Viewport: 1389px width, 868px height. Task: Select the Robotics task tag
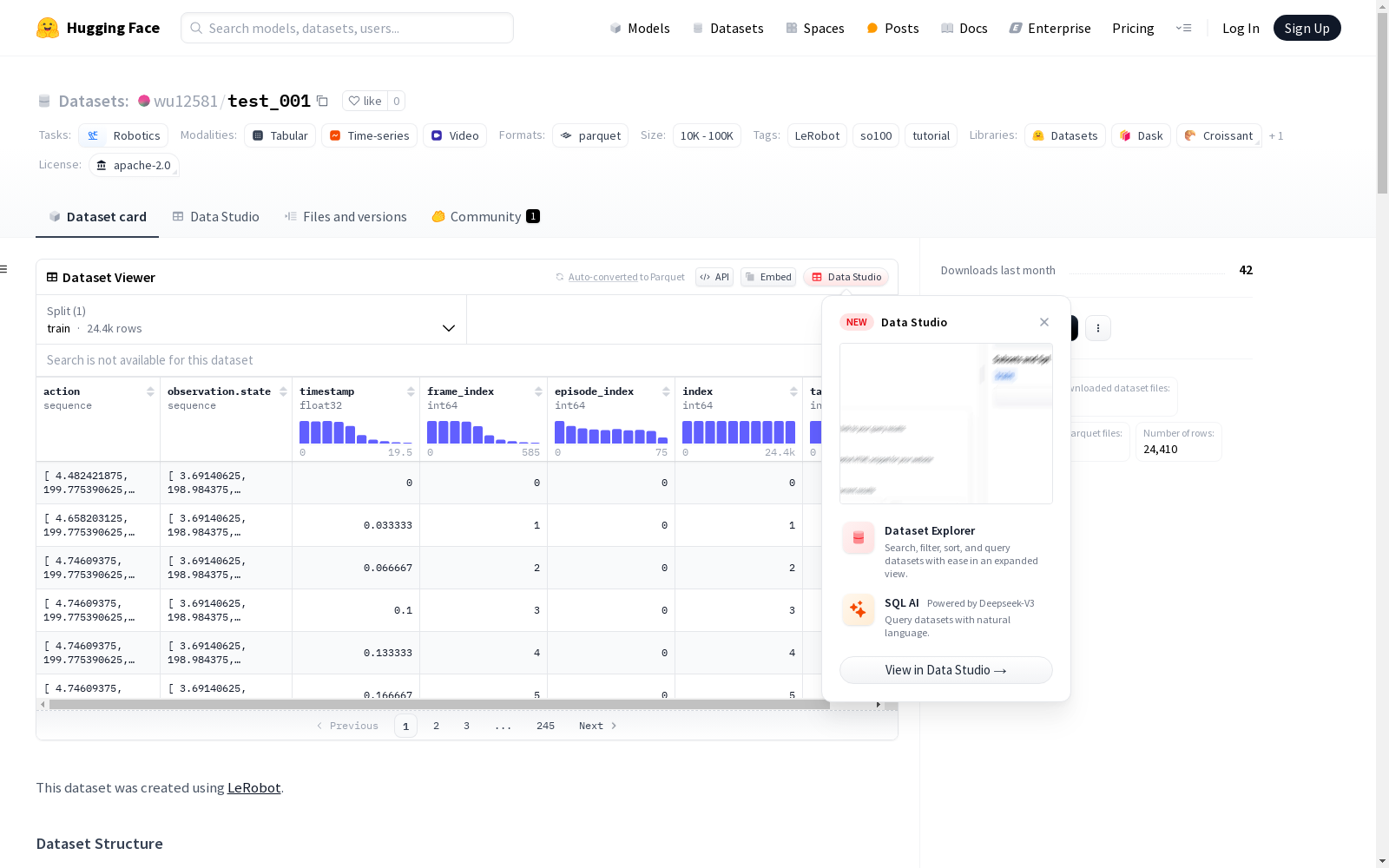point(123,135)
